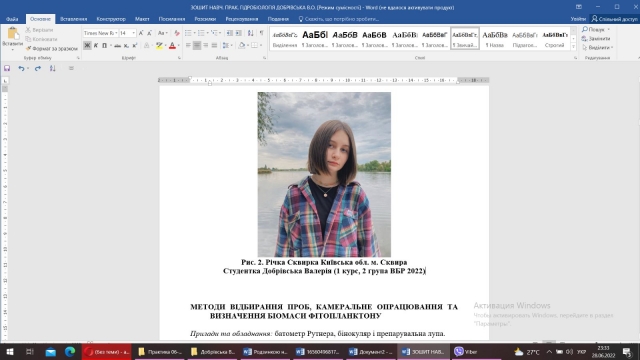Open the change case Aa dropdown
Viewport: 640px width, 360px height.
coord(162,33)
